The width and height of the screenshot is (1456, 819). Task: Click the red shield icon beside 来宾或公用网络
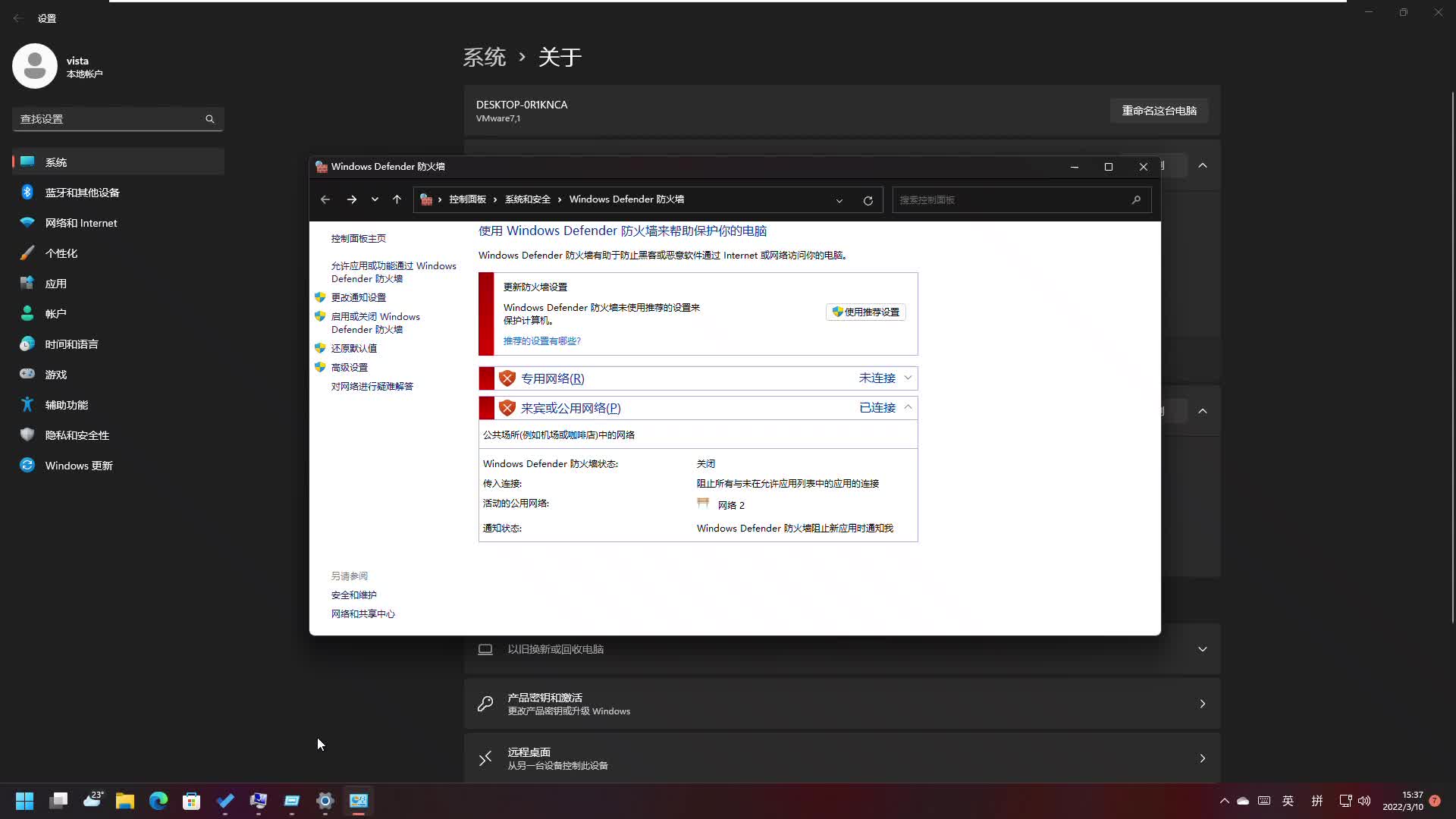[507, 408]
